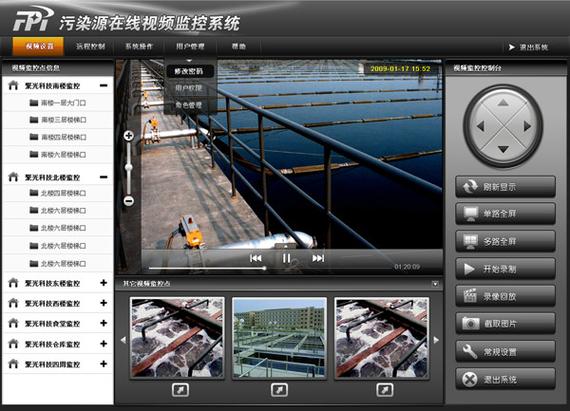This screenshot has height=411, width=570.
Task: Click the pan down arrow on PTZ dial
Action: point(503,149)
